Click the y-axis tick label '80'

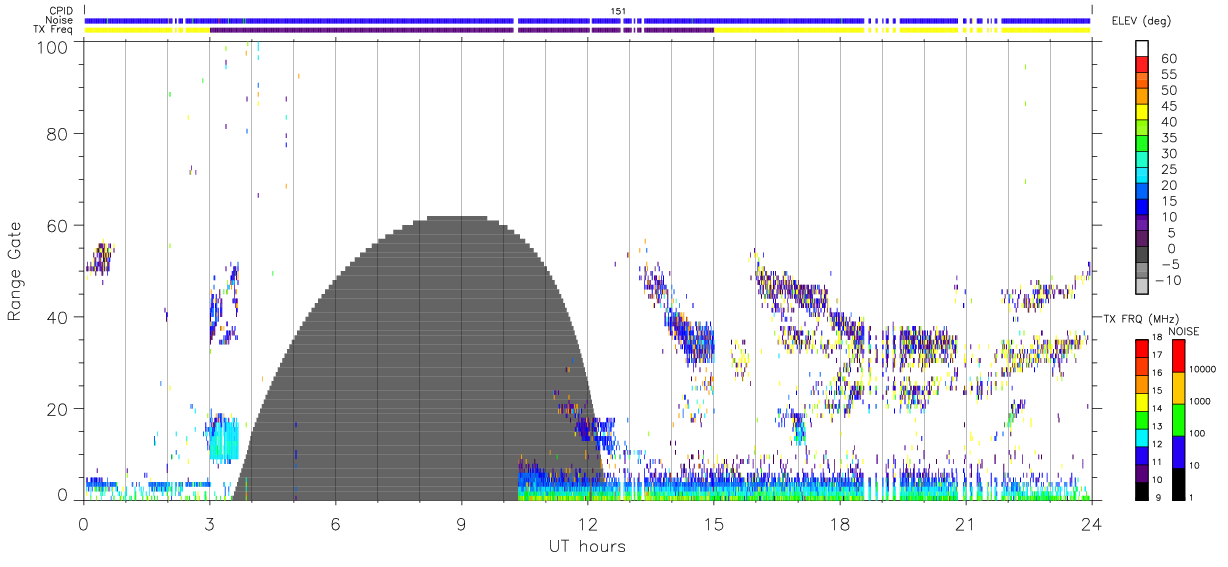(56, 134)
